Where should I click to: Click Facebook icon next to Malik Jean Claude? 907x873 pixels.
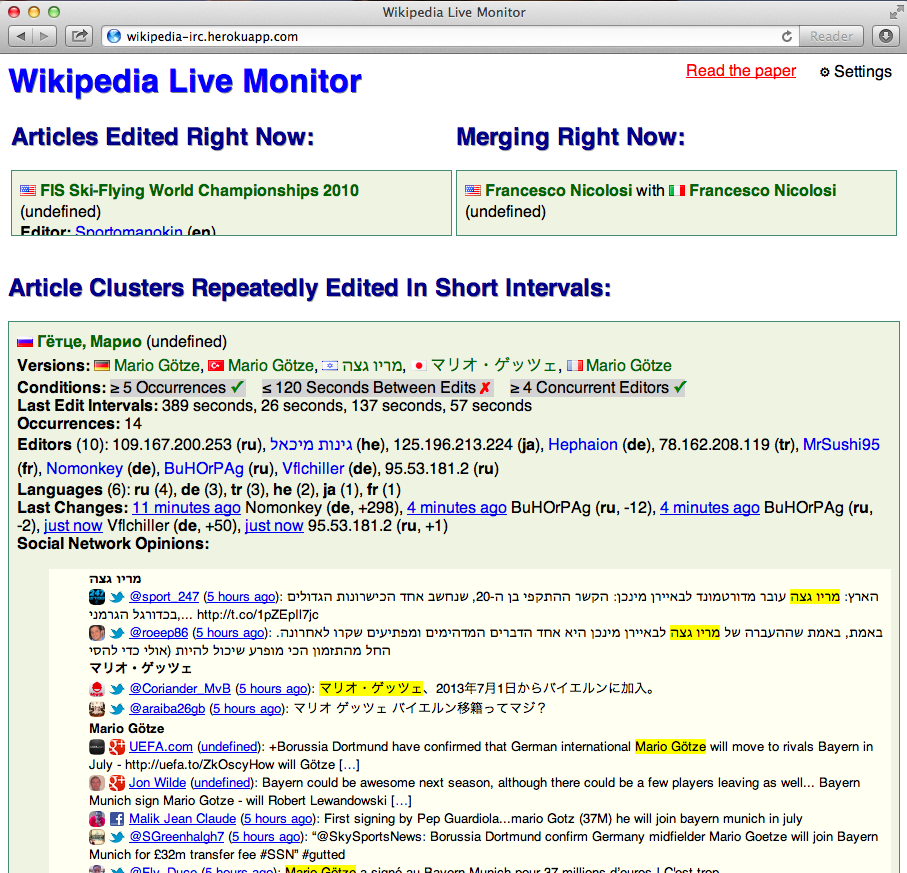pos(116,818)
